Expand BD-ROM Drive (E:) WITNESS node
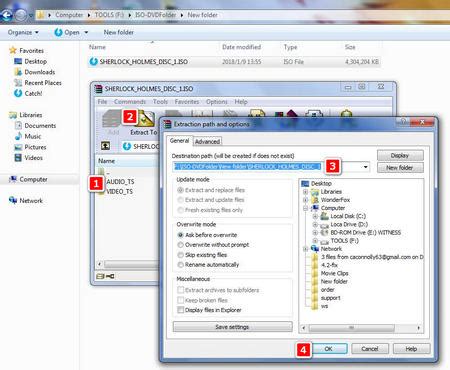The height and width of the screenshot is (370, 450). tap(315, 233)
